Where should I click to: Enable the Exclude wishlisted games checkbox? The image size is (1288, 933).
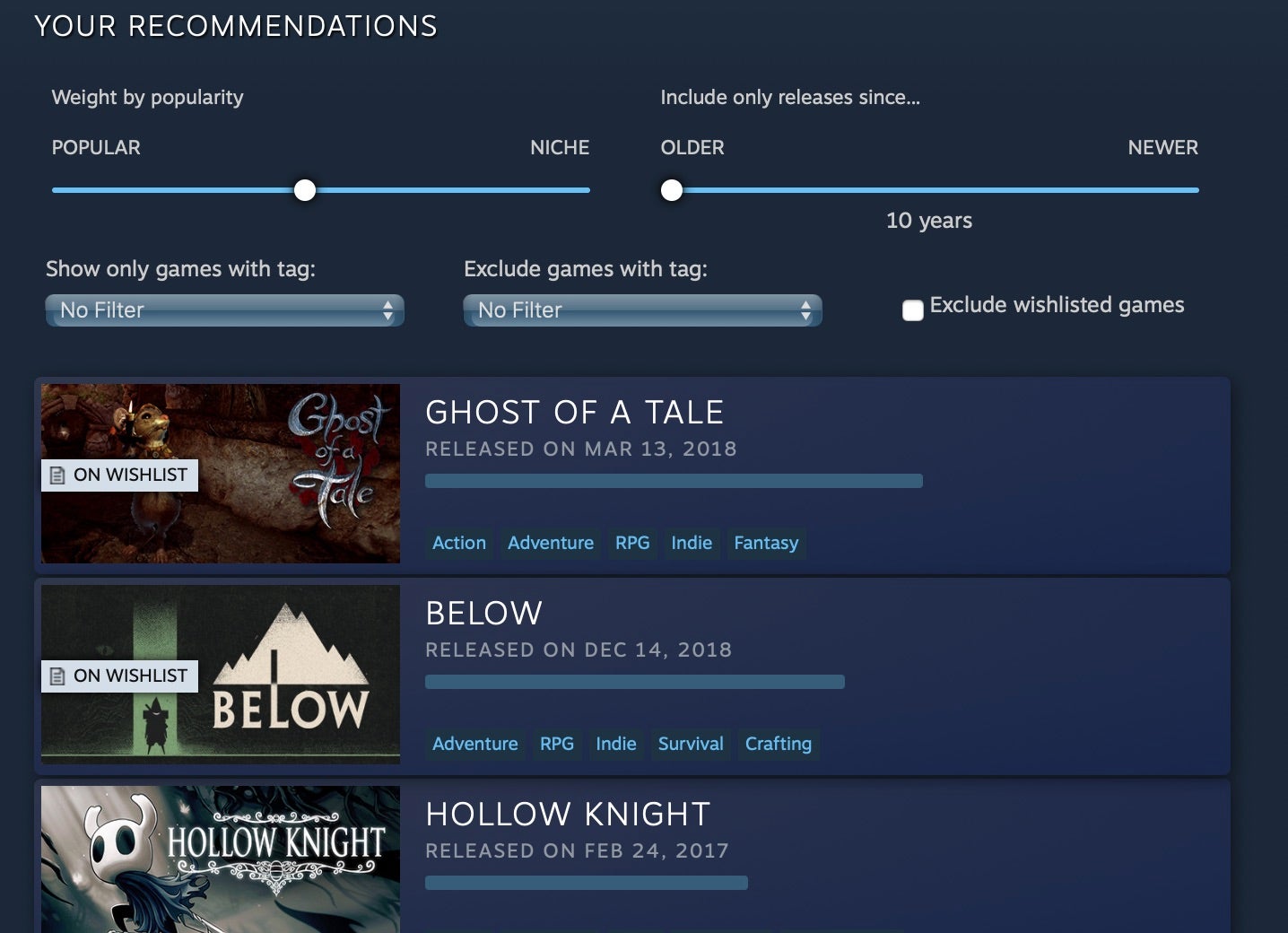click(x=912, y=310)
